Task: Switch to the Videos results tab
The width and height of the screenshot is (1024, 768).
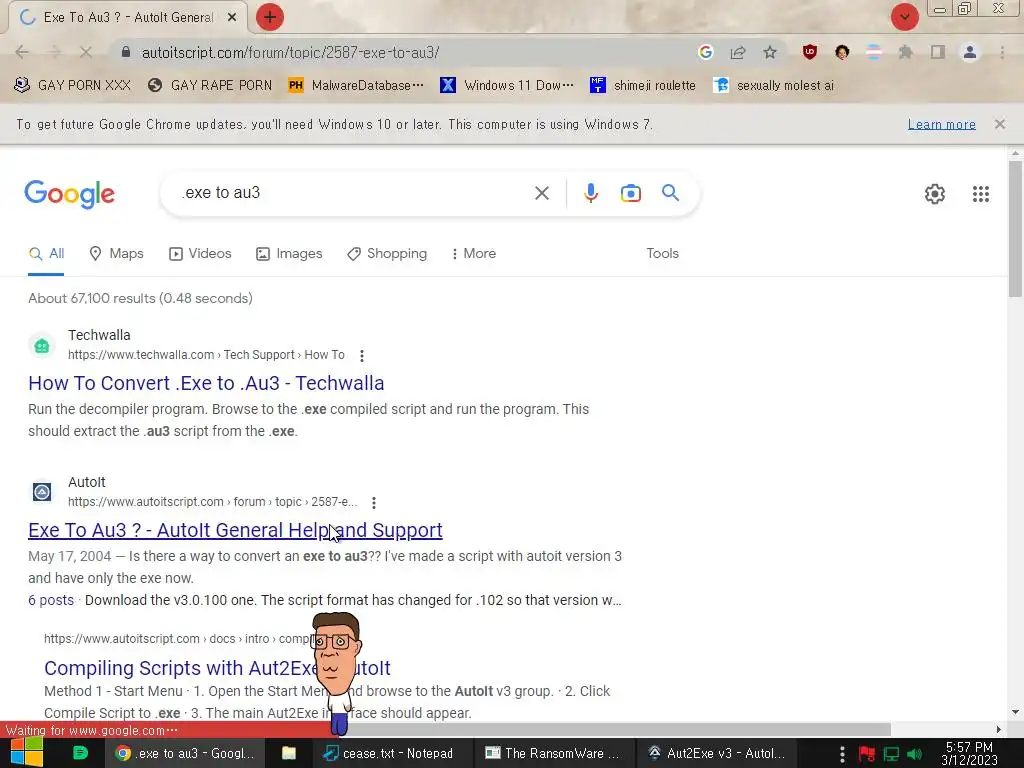Action: (x=200, y=253)
